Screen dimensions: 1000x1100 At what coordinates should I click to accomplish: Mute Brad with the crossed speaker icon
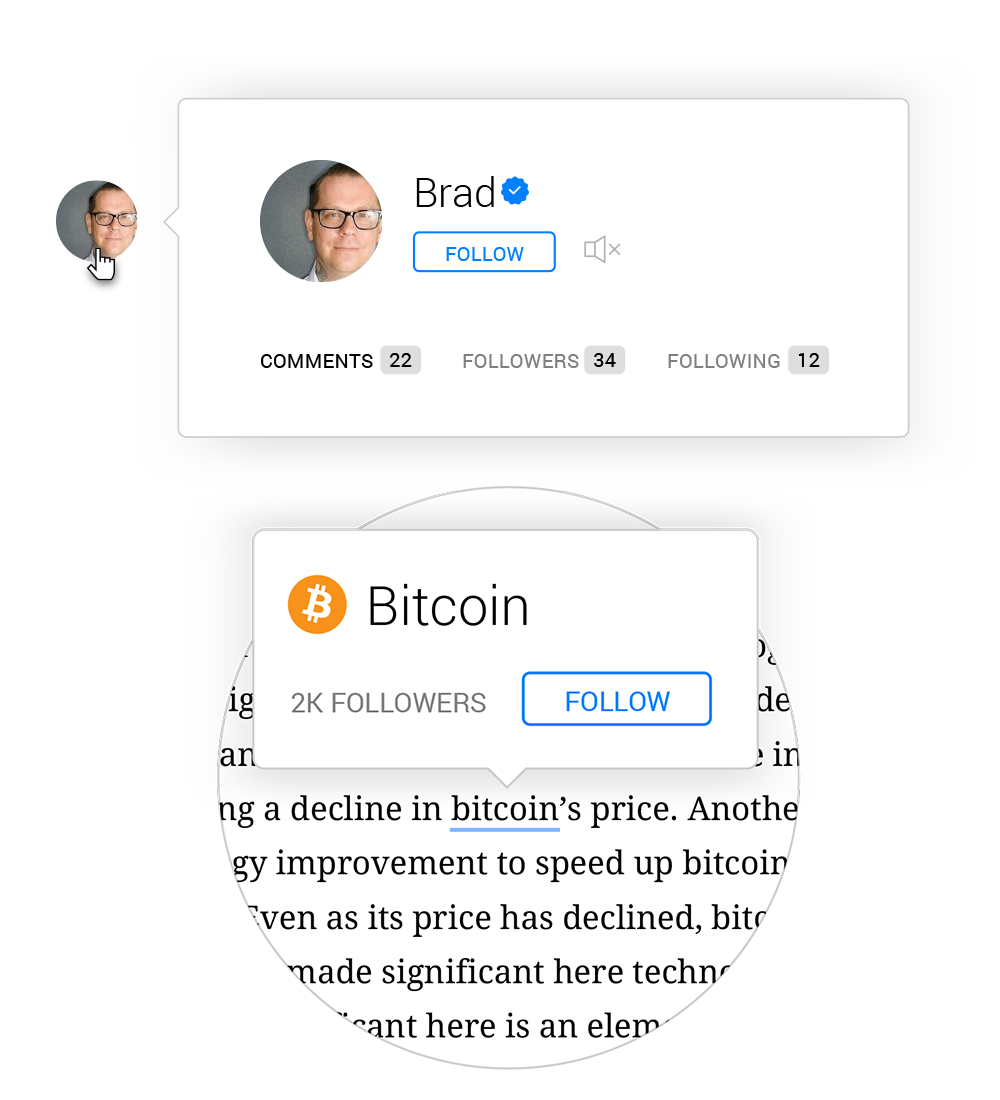[602, 250]
